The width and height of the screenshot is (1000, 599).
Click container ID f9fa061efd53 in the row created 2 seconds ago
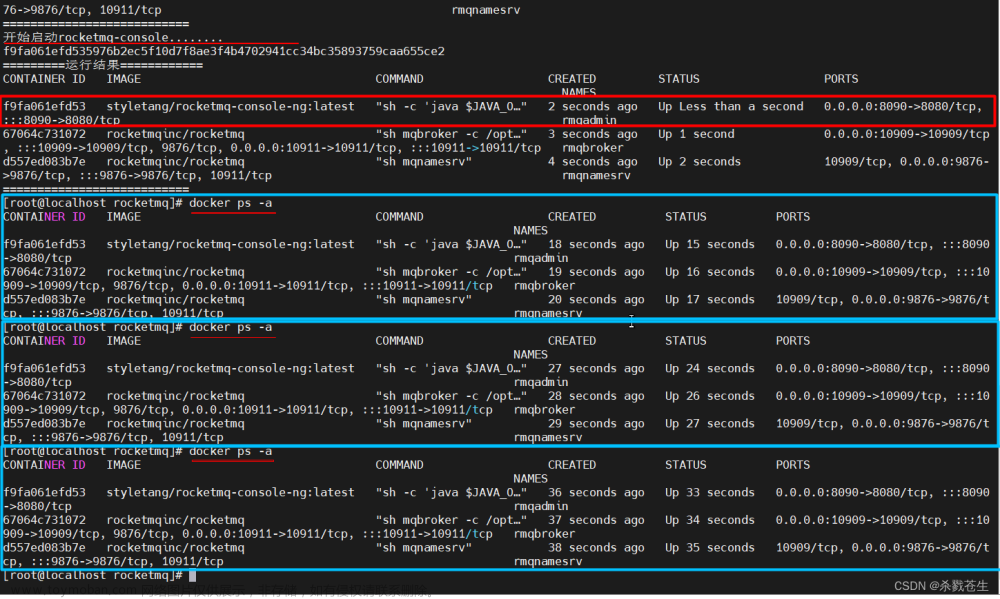click(44, 107)
